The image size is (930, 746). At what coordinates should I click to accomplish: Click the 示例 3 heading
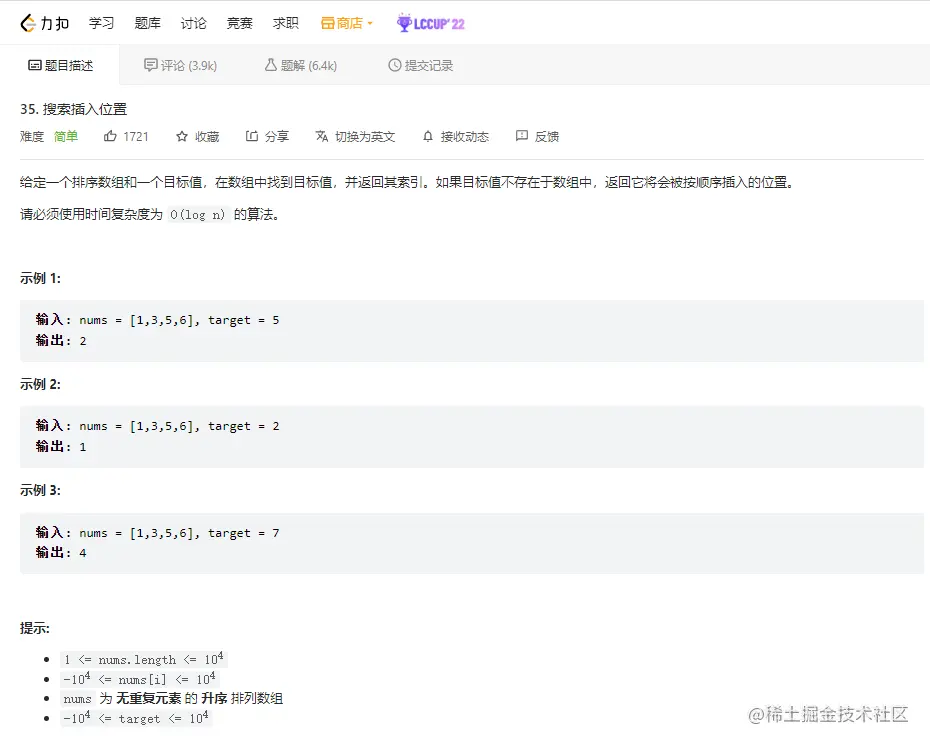[40, 490]
